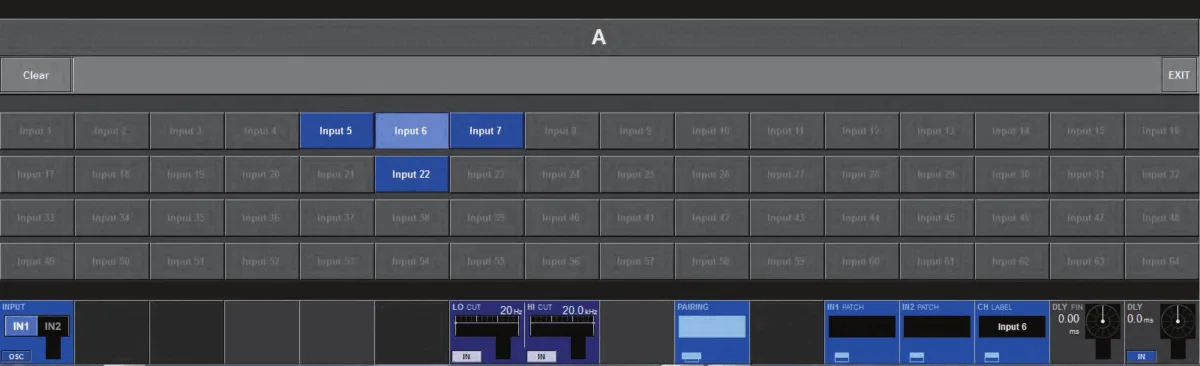Click the DLY FIN rotary knob
This screenshot has height=366, width=1200.
(x=1104, y=321)
